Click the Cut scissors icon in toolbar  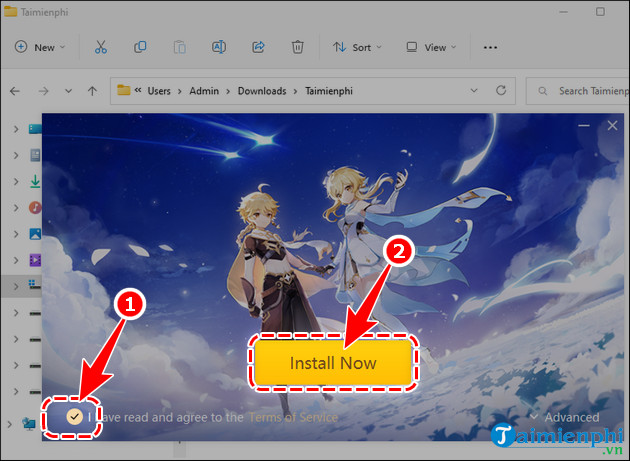click(100, 47)
